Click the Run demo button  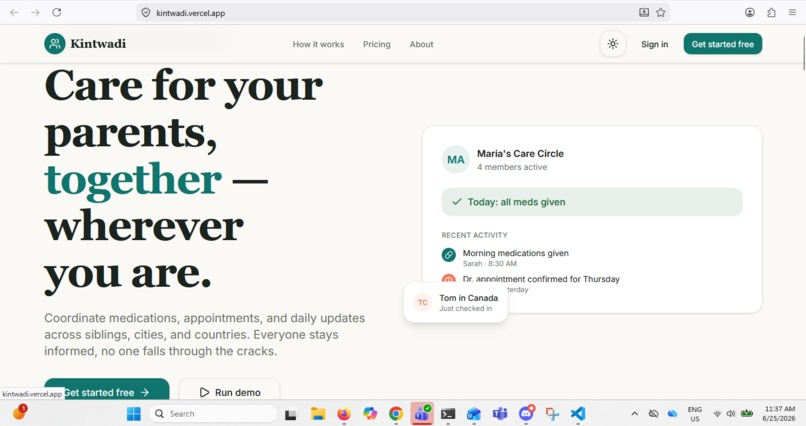point(230,390)
